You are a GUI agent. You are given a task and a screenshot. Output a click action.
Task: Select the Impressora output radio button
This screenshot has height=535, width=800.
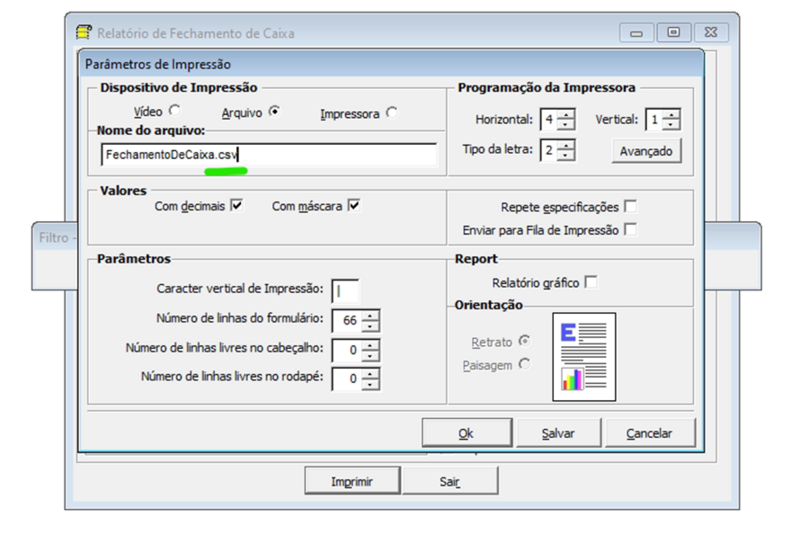click(391, 112)
